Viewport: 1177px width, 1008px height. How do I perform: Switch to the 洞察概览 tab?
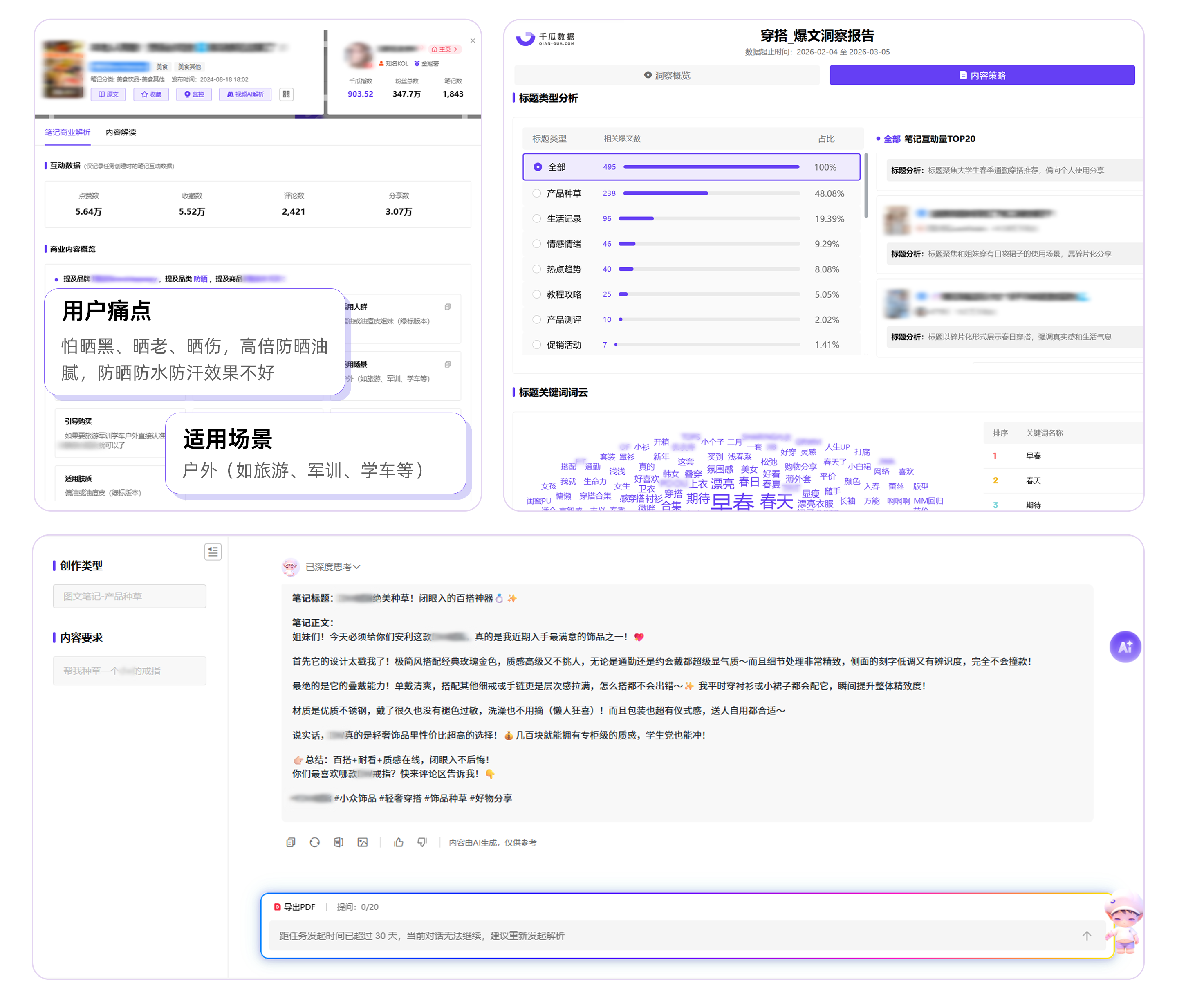pos(667,76)
